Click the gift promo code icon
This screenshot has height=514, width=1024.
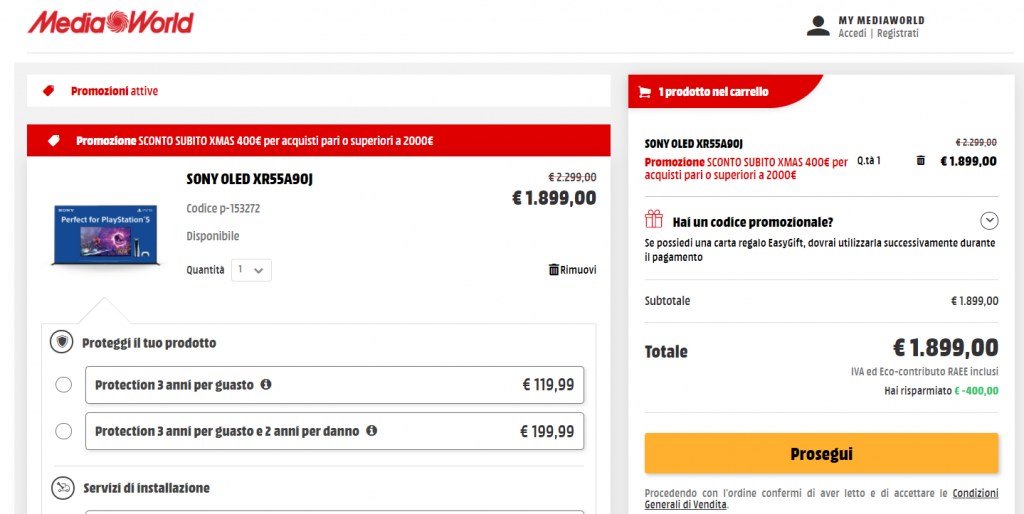(654, 220)
